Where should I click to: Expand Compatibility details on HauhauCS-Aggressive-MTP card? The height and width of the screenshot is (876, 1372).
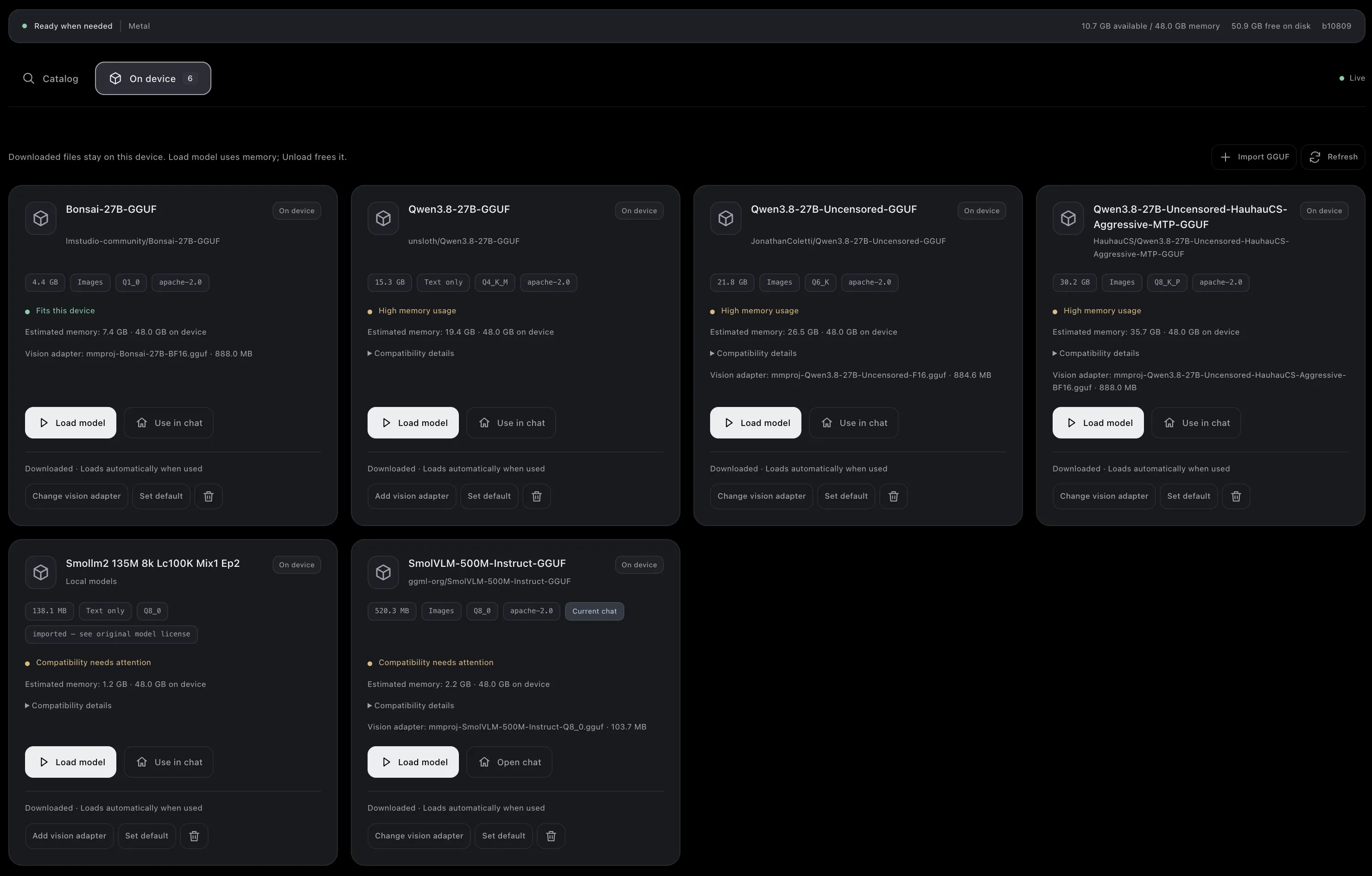(1096, 353)
